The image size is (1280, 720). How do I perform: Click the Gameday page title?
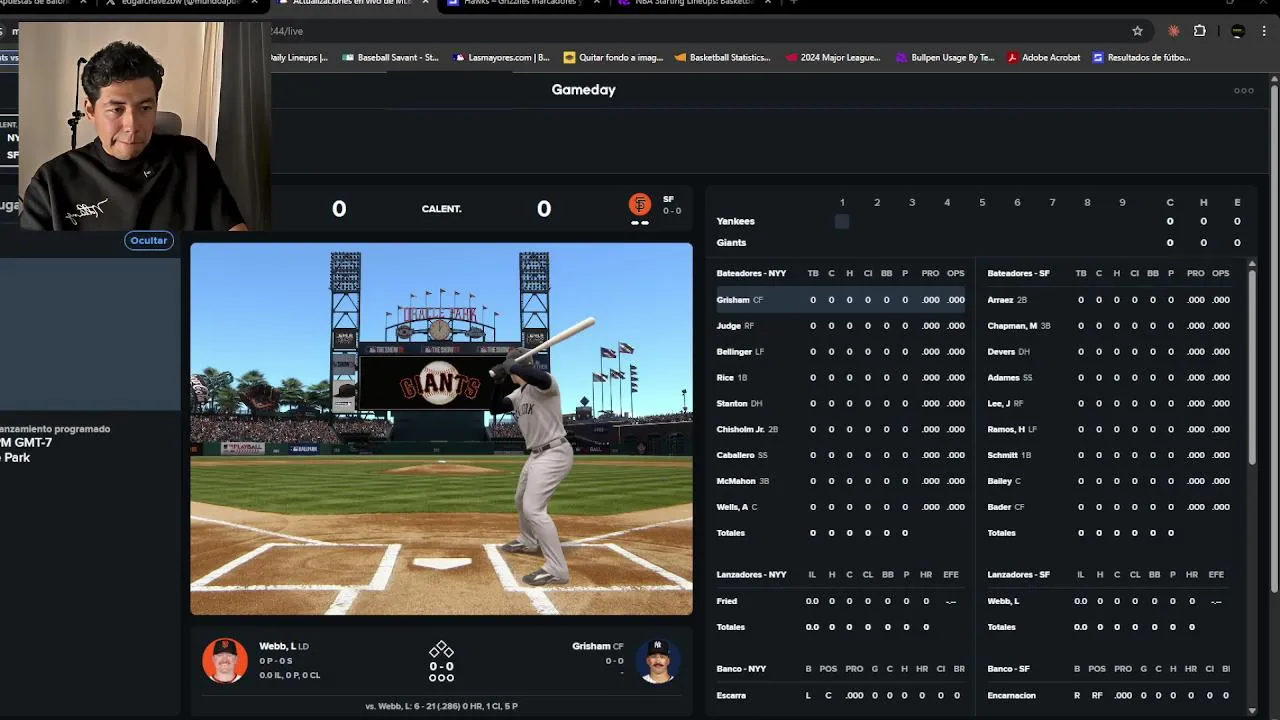click(x=583, y=90)
